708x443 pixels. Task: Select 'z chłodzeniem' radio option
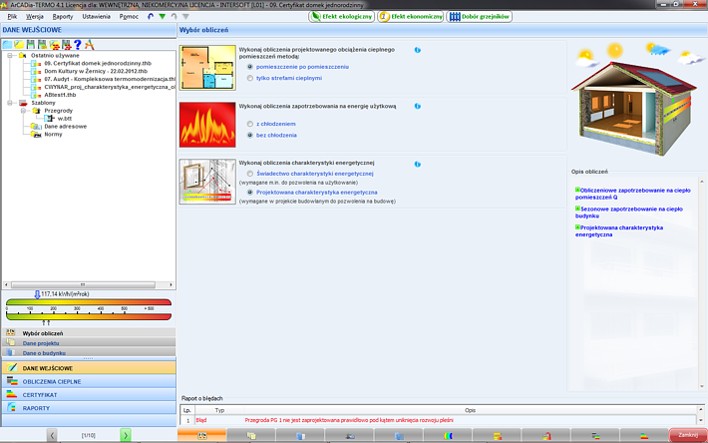(250, 124)
